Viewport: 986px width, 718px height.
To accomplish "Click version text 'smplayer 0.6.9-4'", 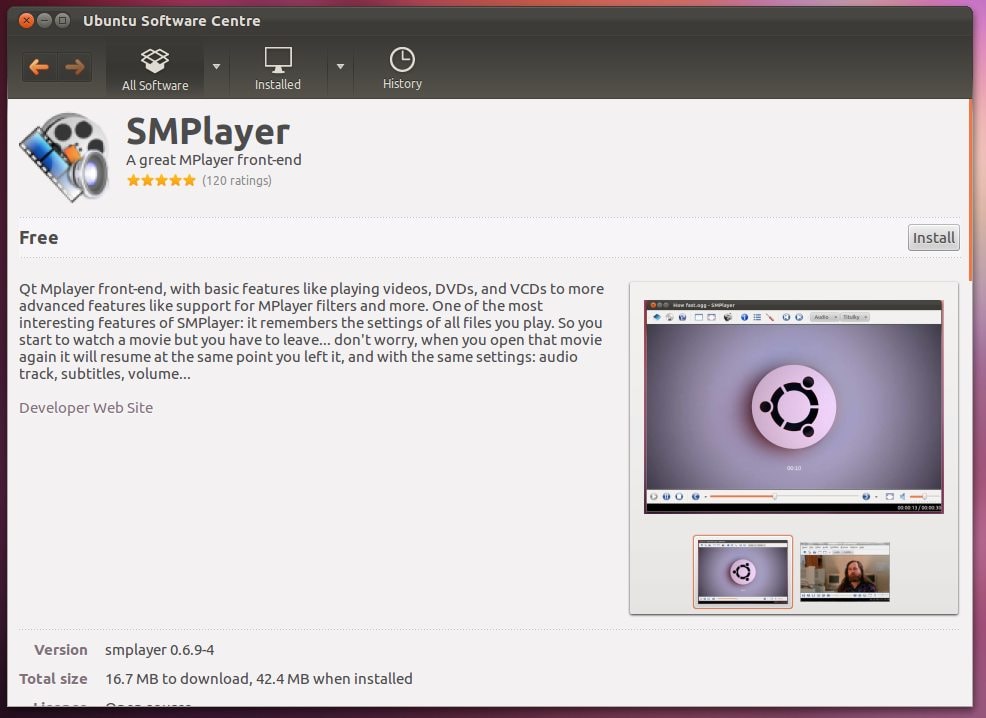I will tap(160, 649).
